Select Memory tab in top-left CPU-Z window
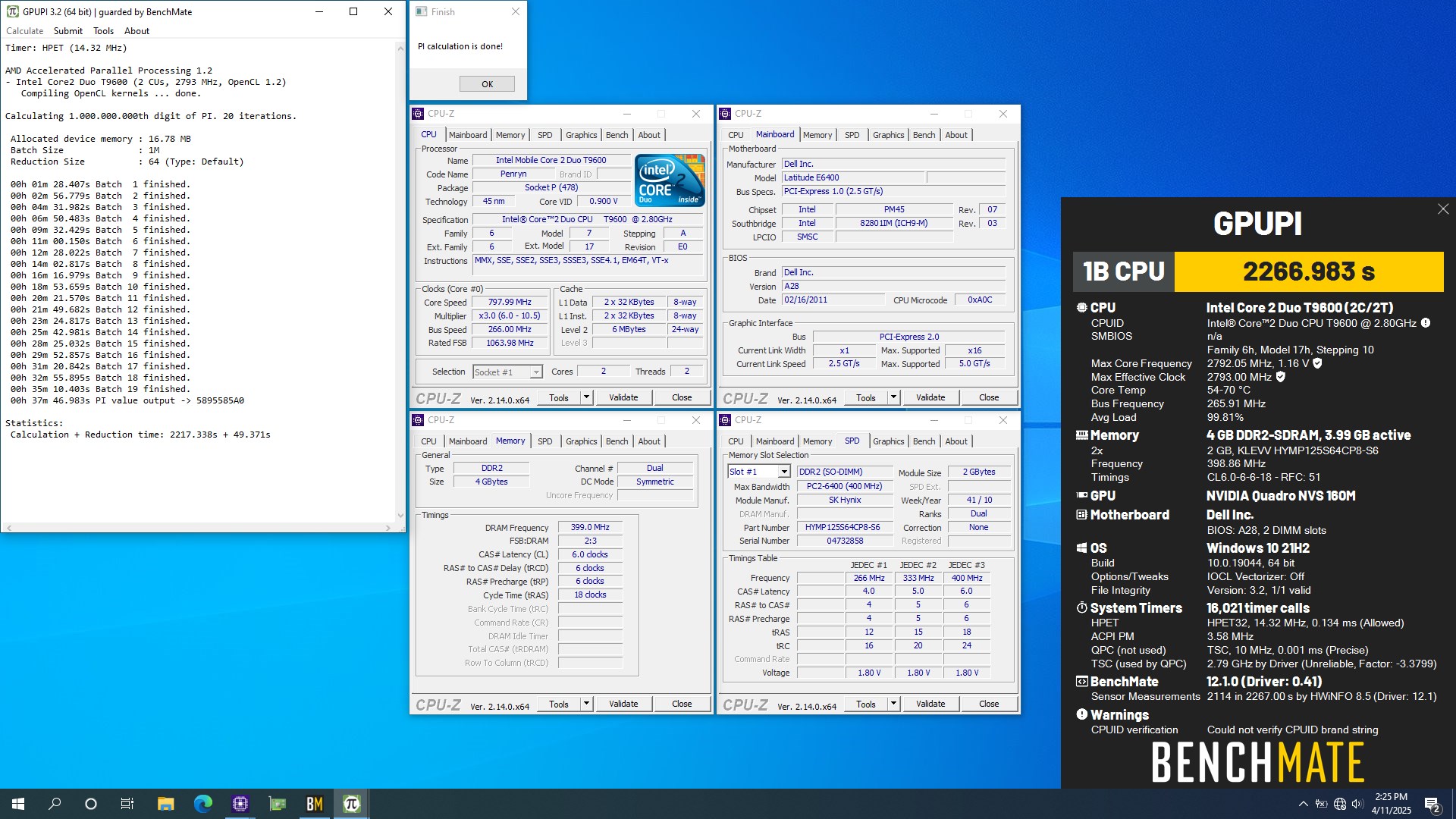Image resolution: width=1456 pixels, height=819 pixels. tap(510, 135)
